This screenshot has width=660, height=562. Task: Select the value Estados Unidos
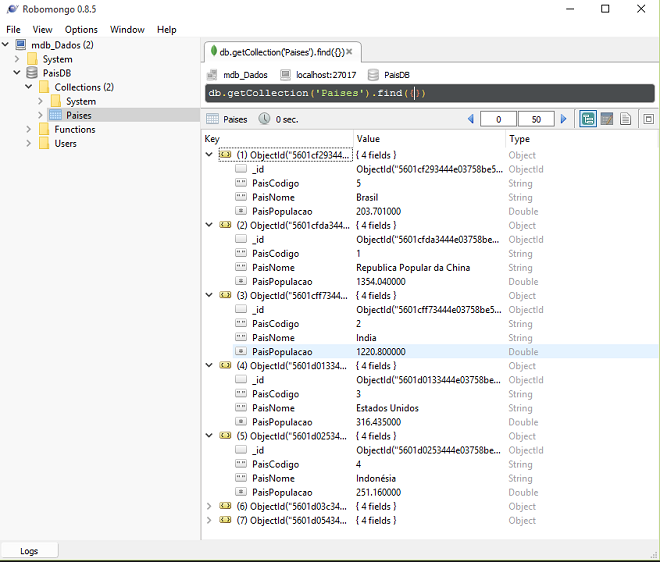click(387, 408)
